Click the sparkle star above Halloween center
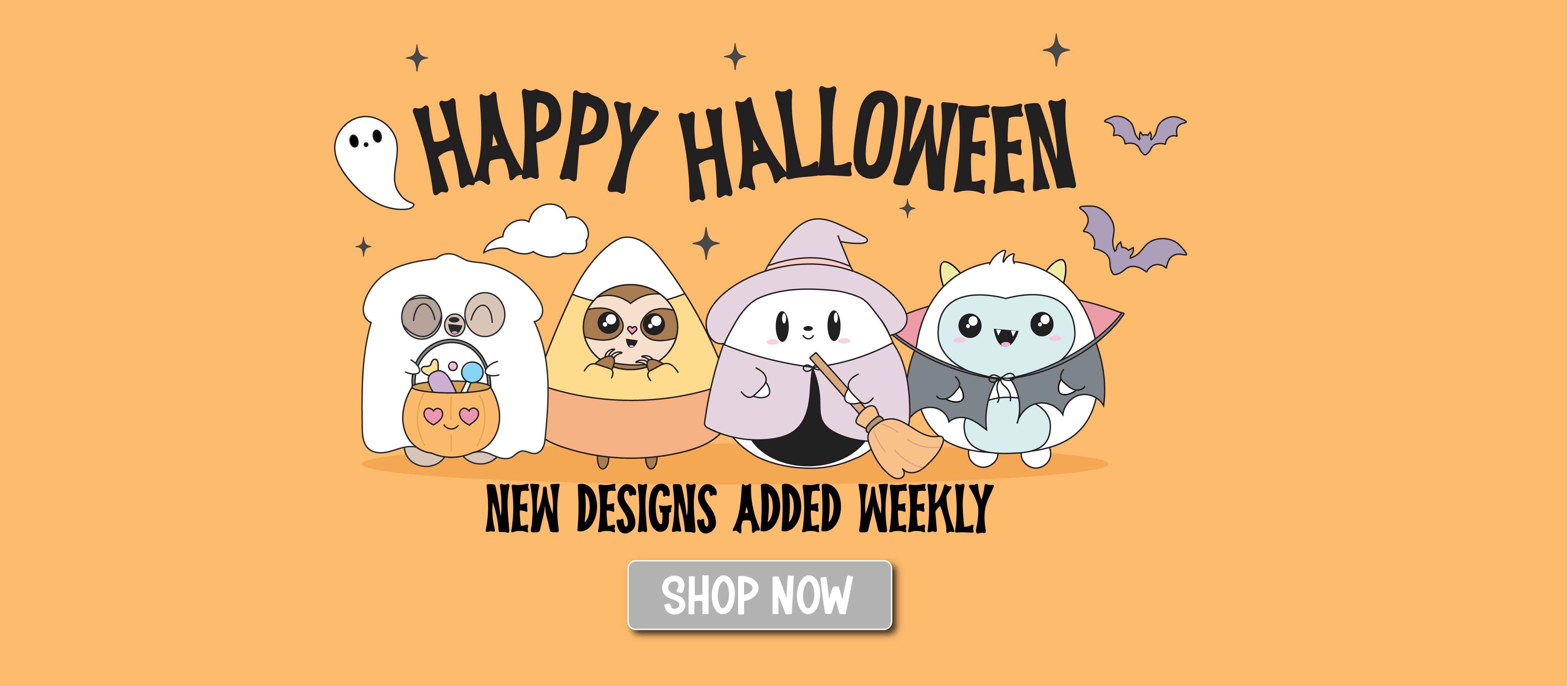Viewport: 1568px width, 686px height. tap(735, 57)
